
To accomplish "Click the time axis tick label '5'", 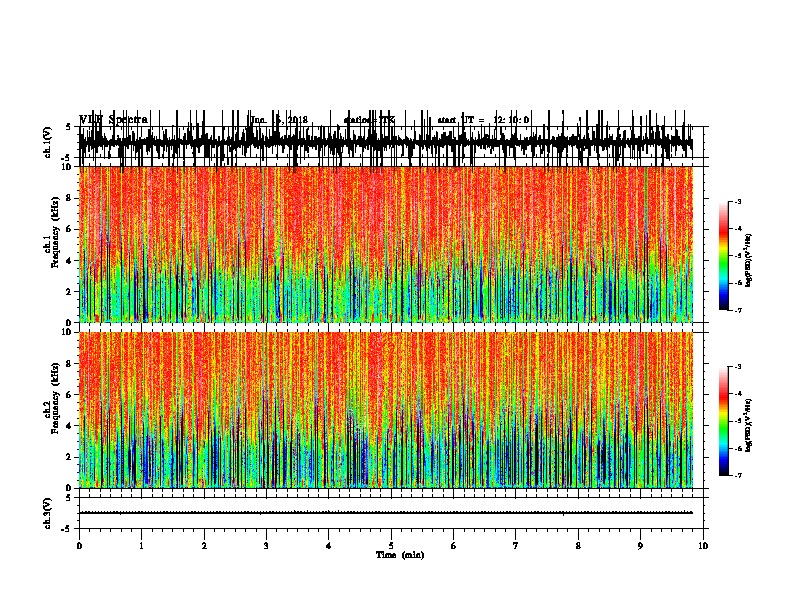I will tap(391, 546).
